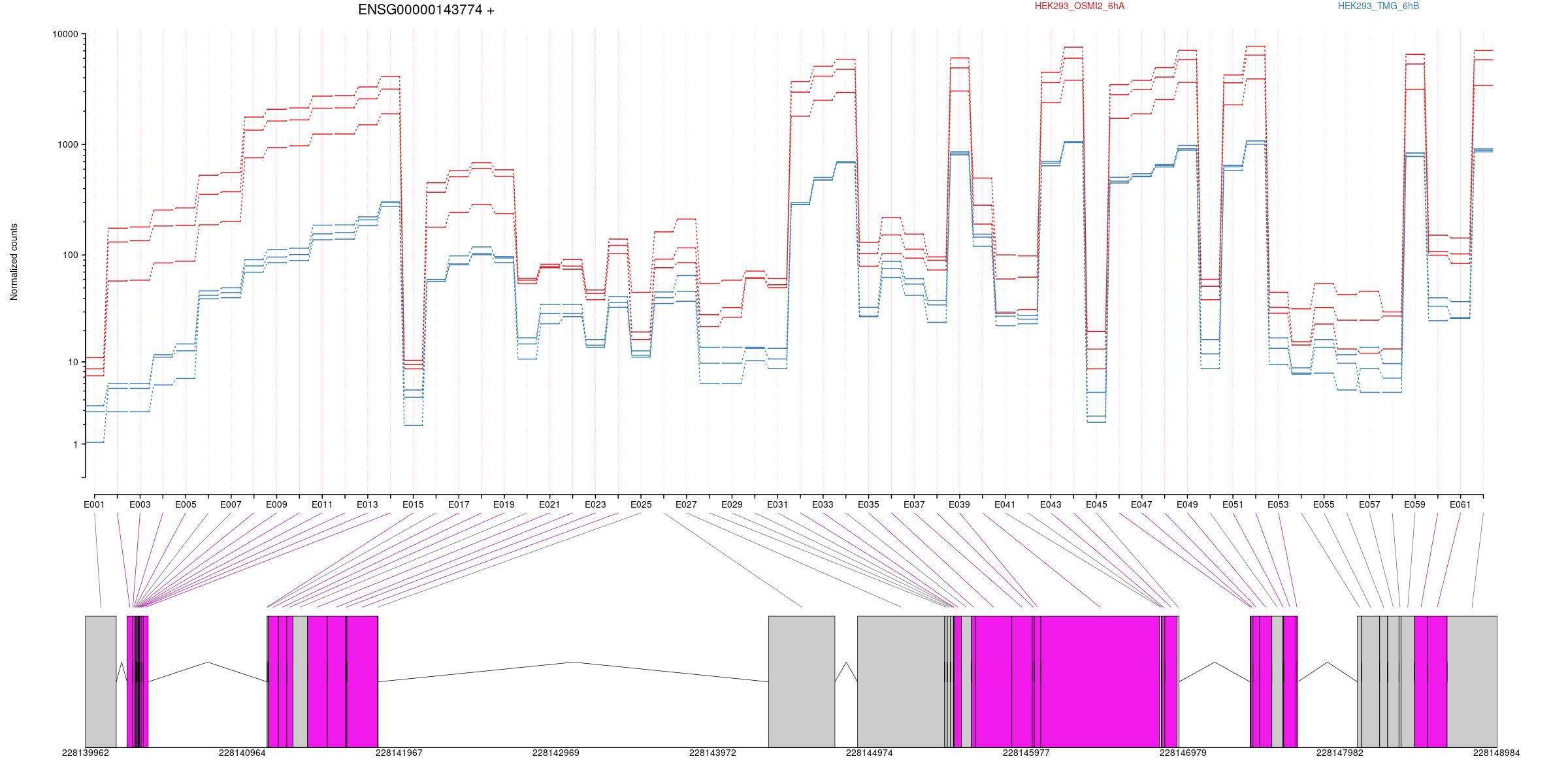Click the 1000 y-axis tick label
This screenshot has height=784, width=1568.
pos(68,144)
